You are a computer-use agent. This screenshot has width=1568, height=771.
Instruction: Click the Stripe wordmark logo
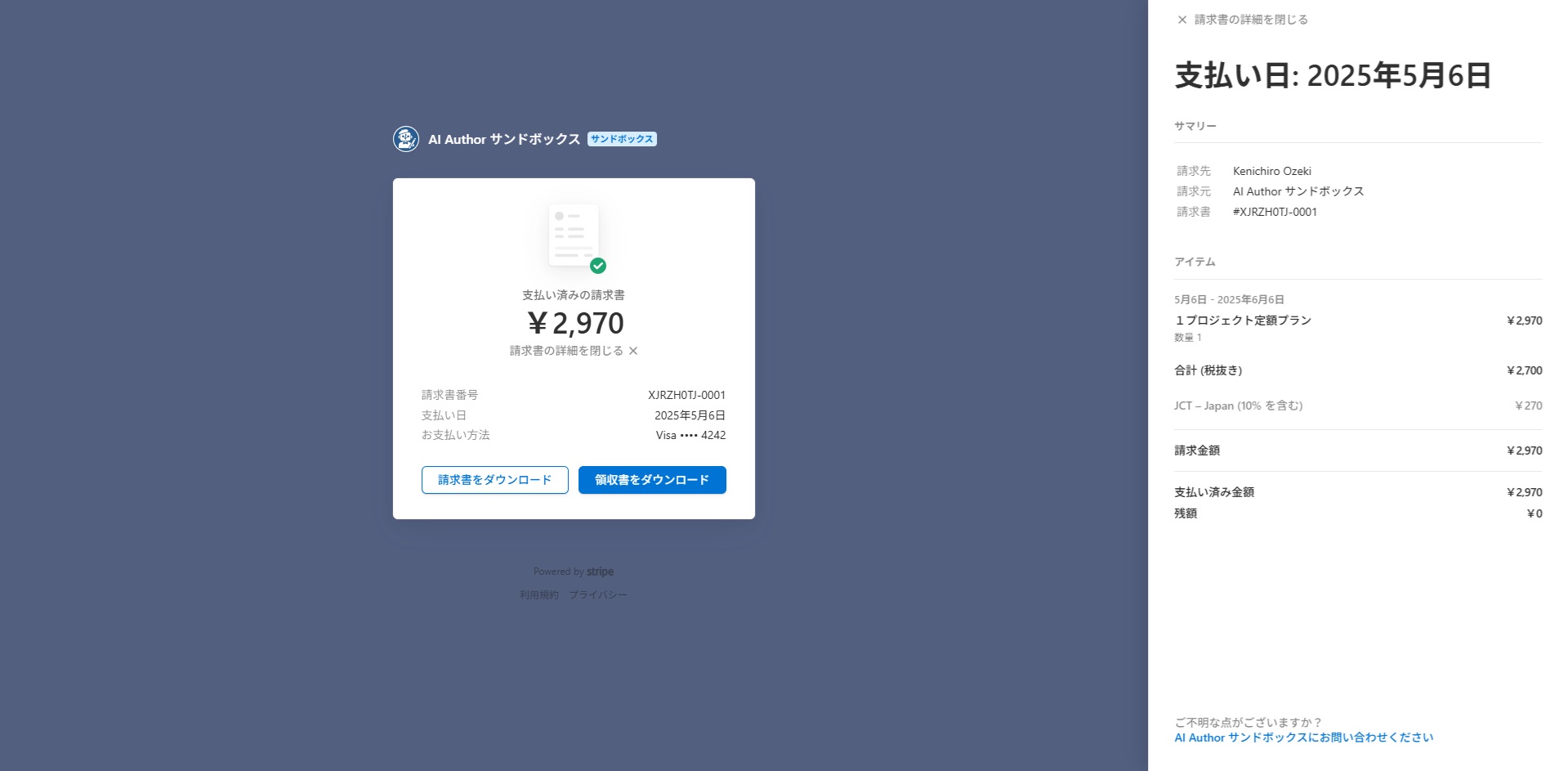pyautogui.click(x=600, y=572)
